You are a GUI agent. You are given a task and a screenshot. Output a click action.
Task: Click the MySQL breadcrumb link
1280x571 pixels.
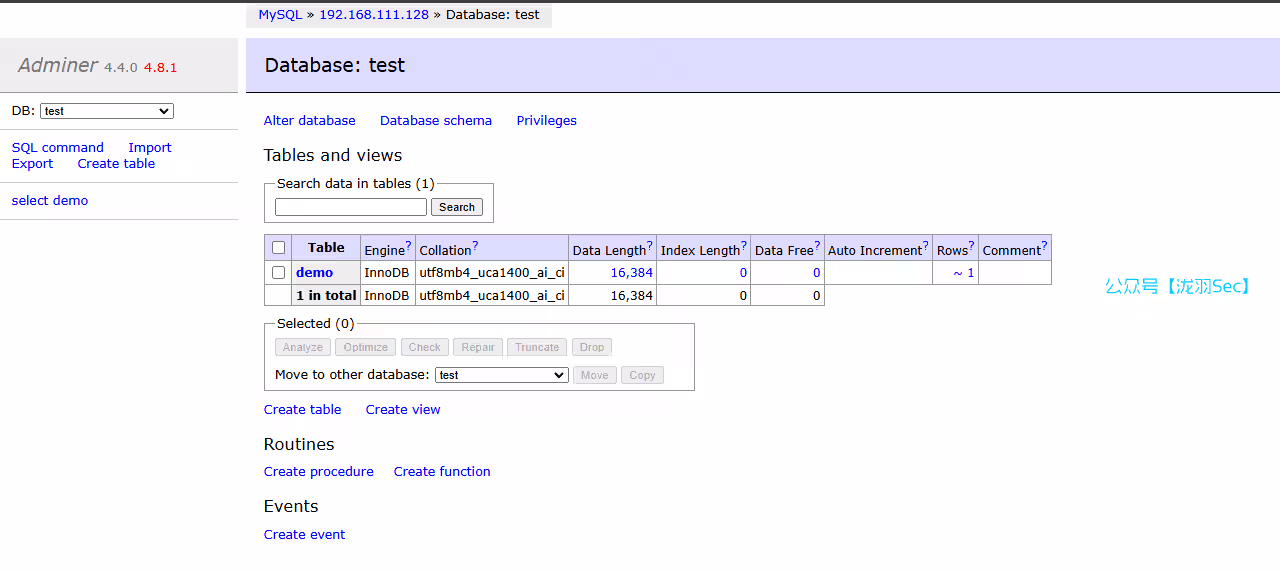tap(280, 15)
